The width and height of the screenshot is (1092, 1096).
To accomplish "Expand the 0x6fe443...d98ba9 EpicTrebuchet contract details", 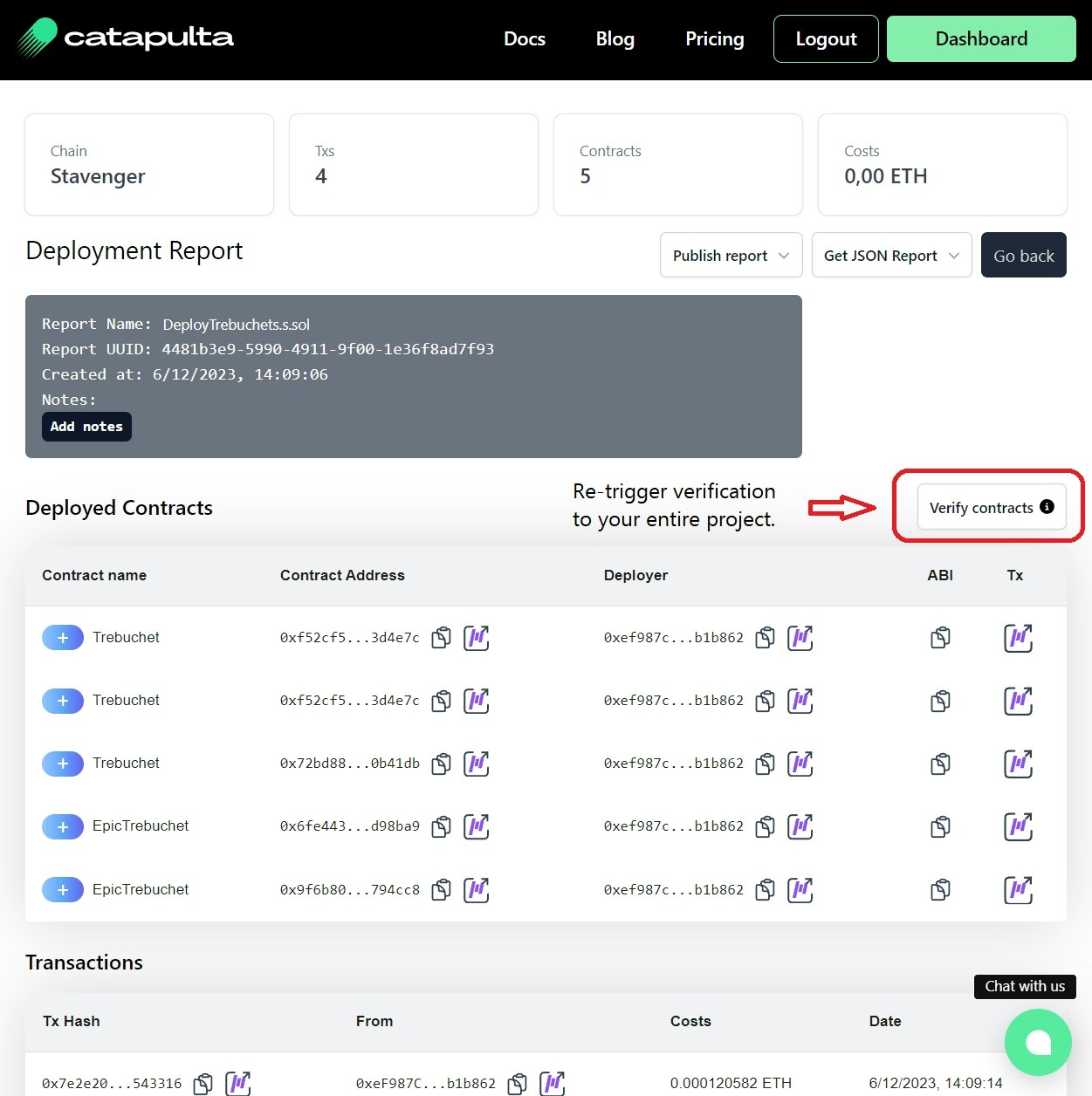I will coord(63,826).
